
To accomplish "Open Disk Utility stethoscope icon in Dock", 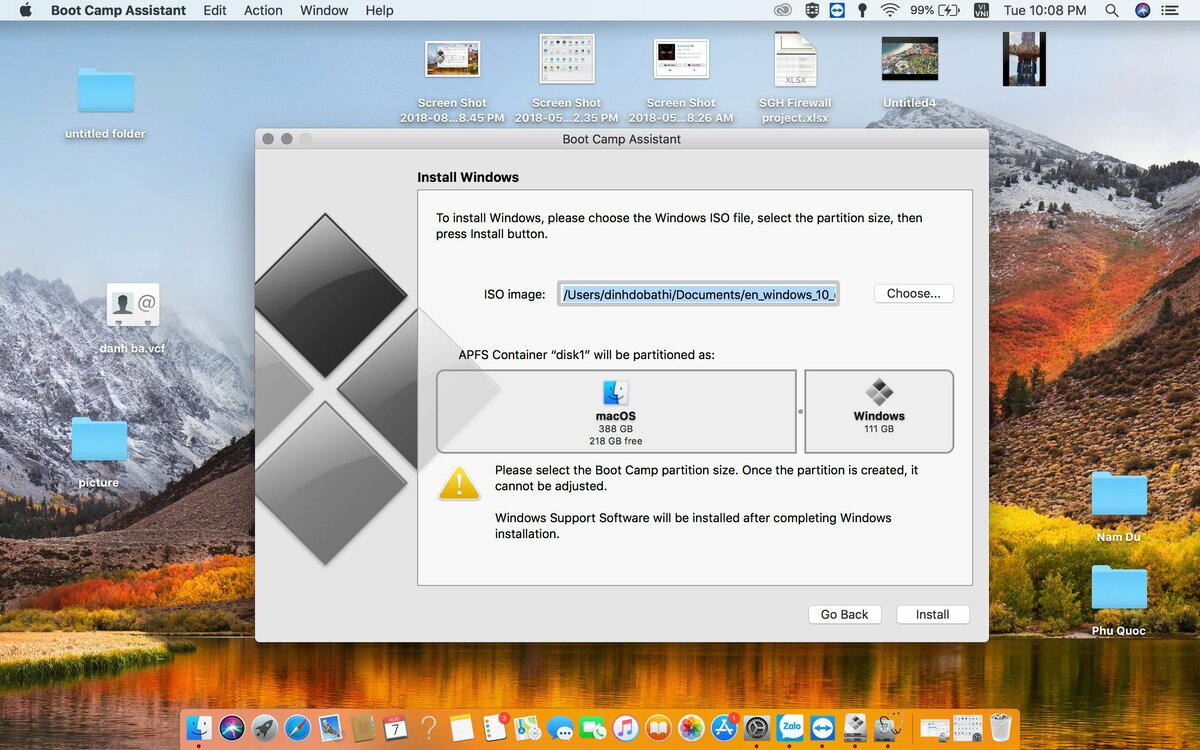I will (888, 727).
